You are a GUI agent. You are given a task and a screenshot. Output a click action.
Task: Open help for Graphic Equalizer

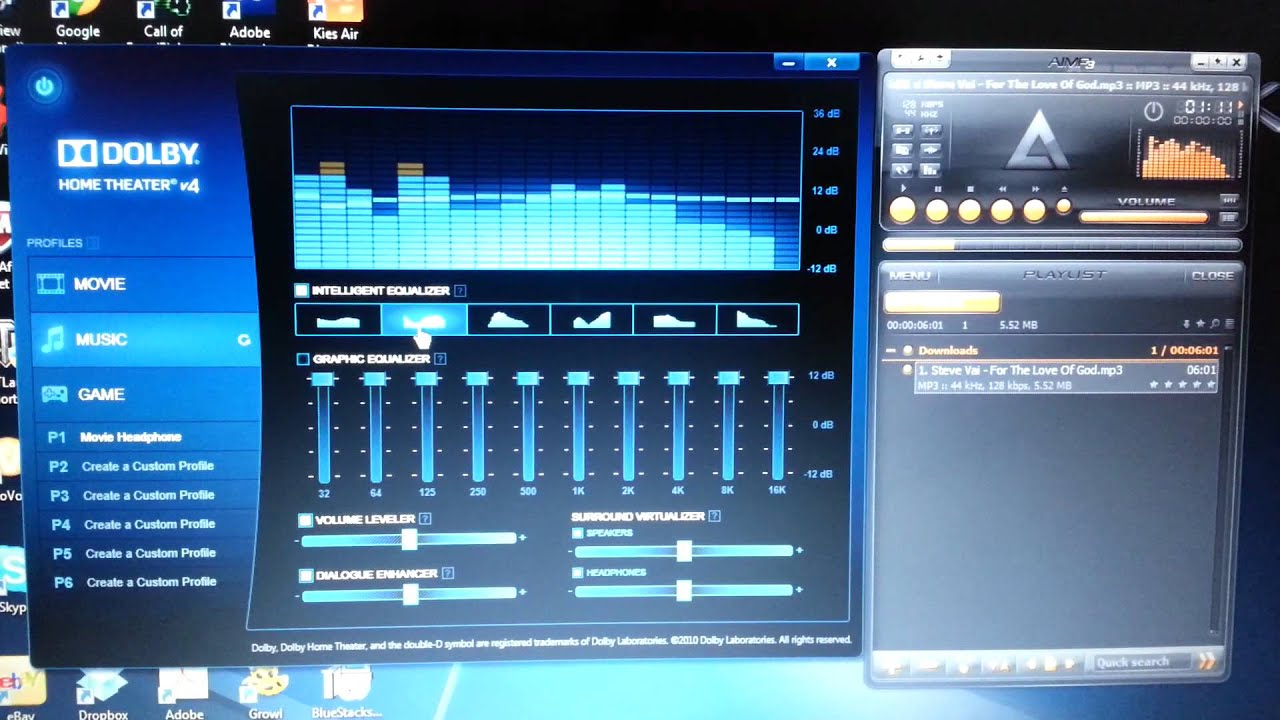coord(440,359)
